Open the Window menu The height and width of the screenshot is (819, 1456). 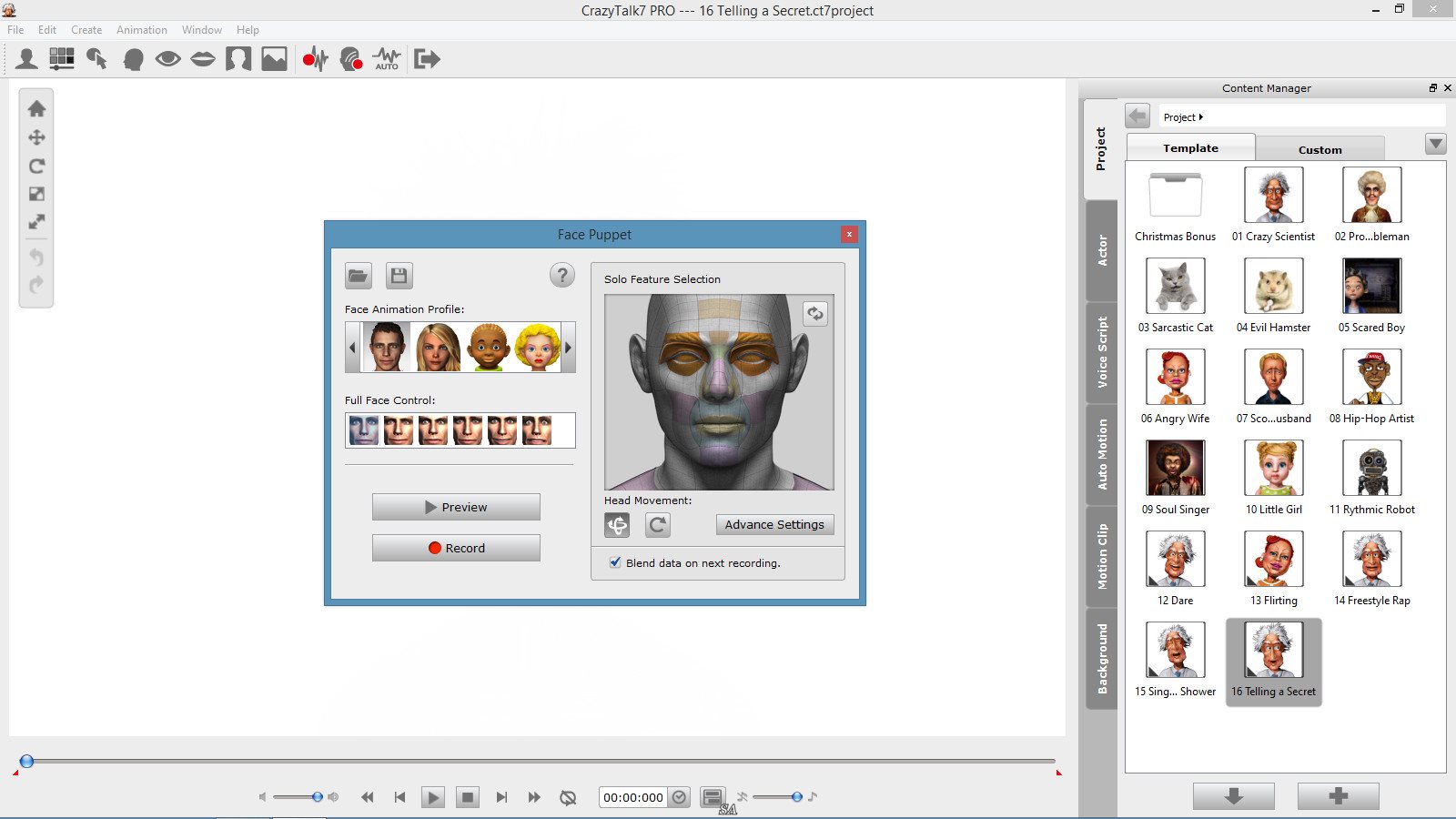point(202,30)
